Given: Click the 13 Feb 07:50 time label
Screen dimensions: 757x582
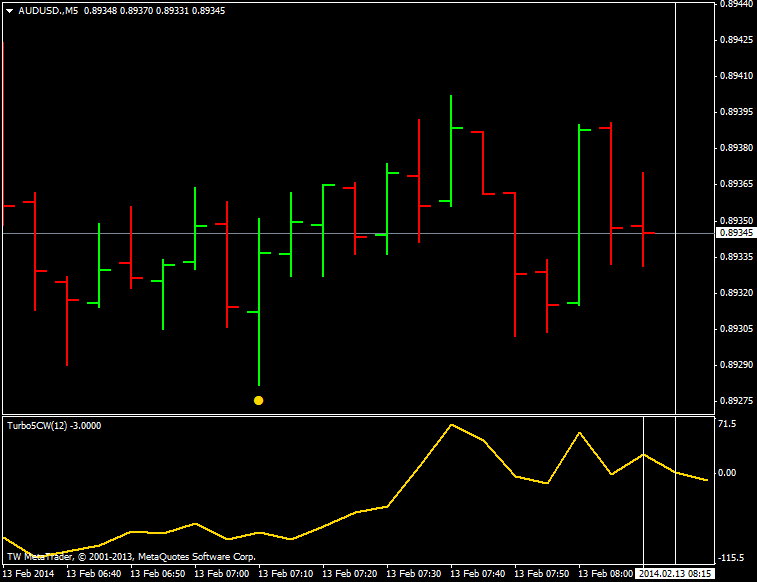Looking at the screenshot, I should [542, 574].
